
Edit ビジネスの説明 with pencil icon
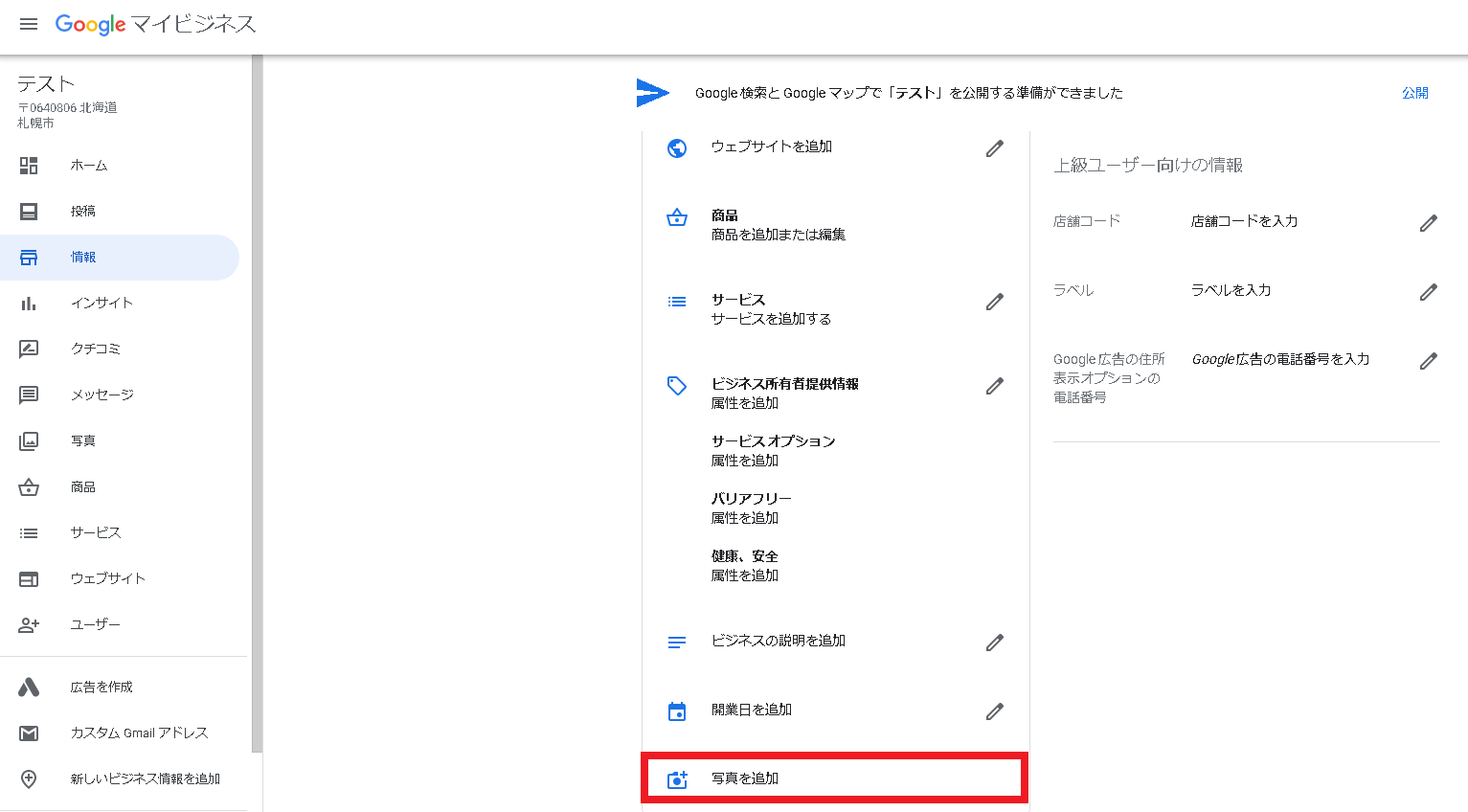point(995,643)
